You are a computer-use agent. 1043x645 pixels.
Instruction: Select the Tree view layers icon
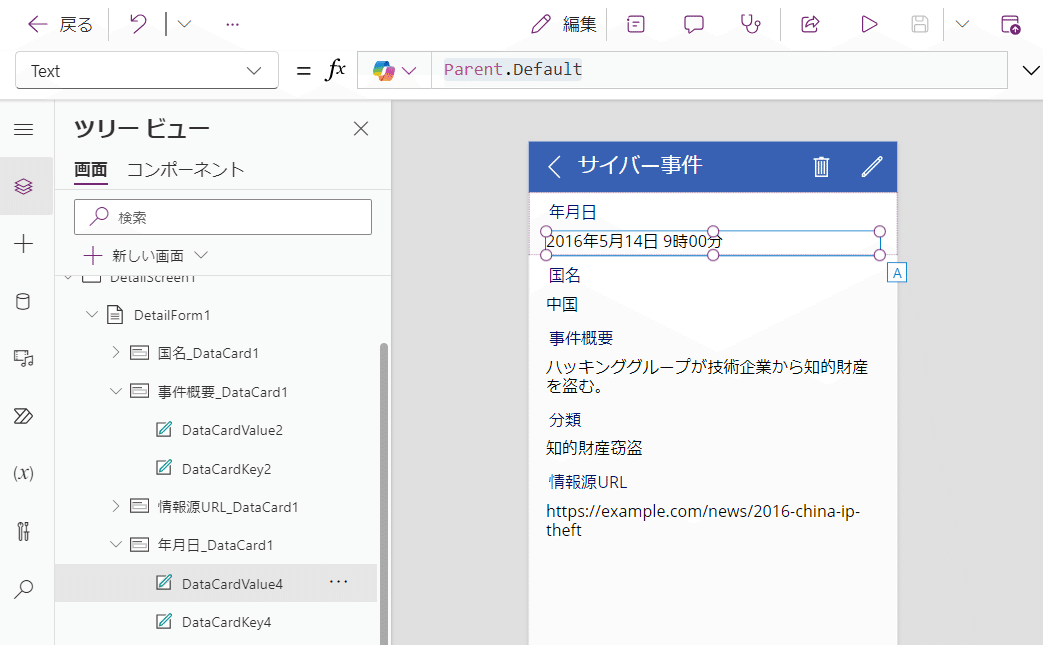[24, 186]
